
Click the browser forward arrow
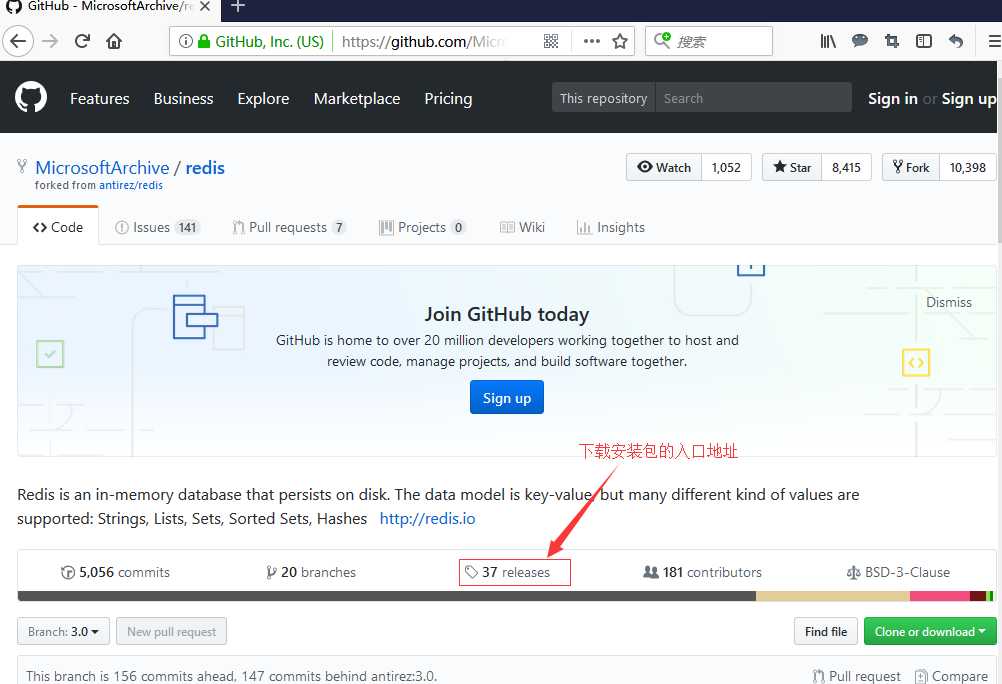[50, 42]
